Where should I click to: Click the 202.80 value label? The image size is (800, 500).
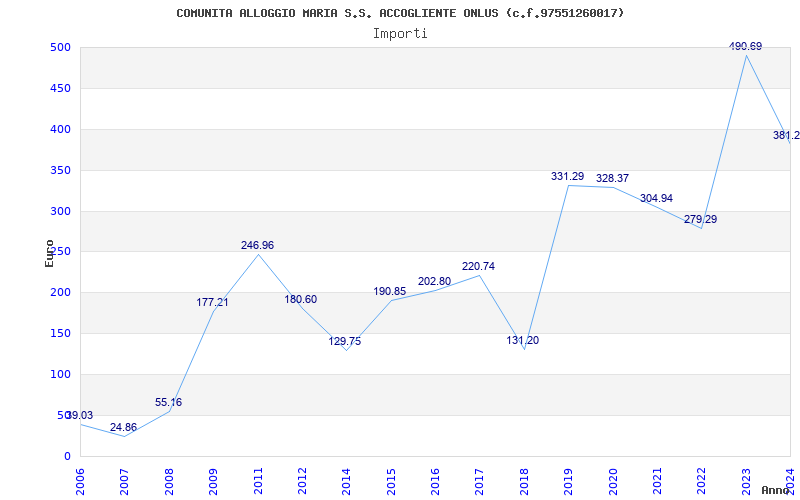point(434,282)
